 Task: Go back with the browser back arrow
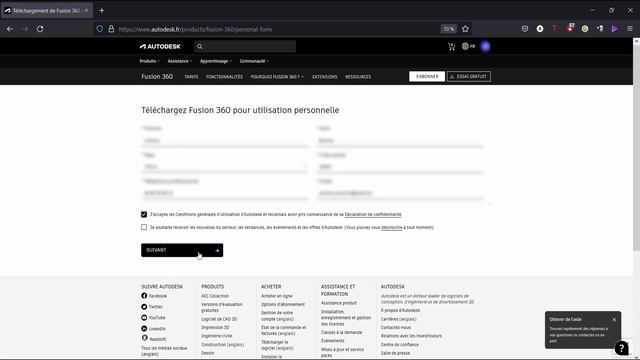tap(10, 29)
